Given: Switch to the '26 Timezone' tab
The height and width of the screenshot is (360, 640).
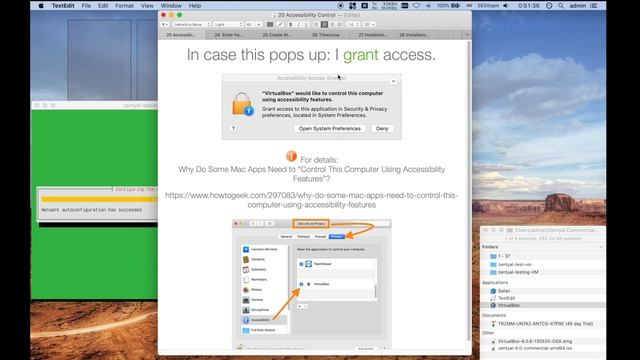Looking at the screenshot, I should [x=325, y=35].
